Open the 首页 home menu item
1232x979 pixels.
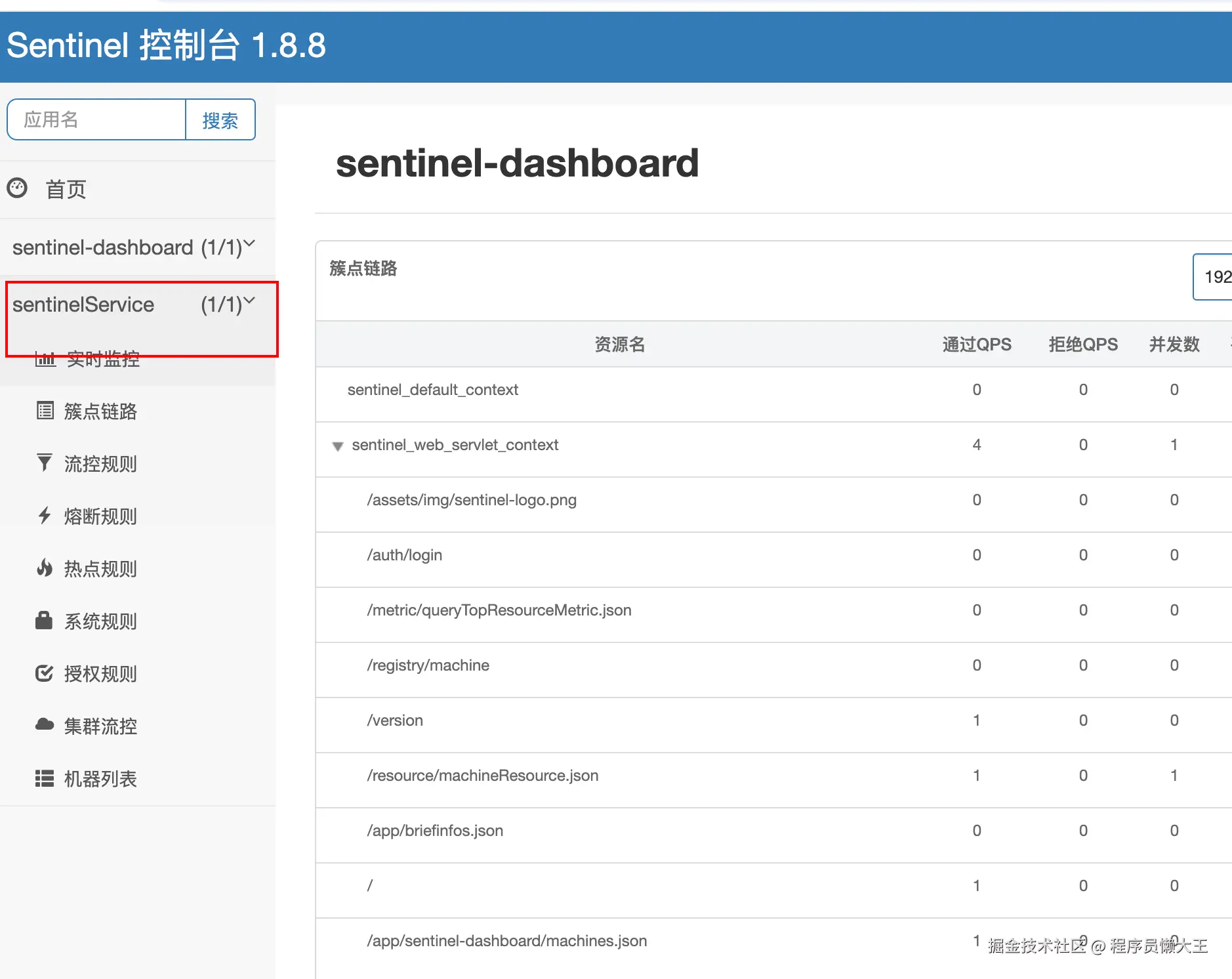66,189
